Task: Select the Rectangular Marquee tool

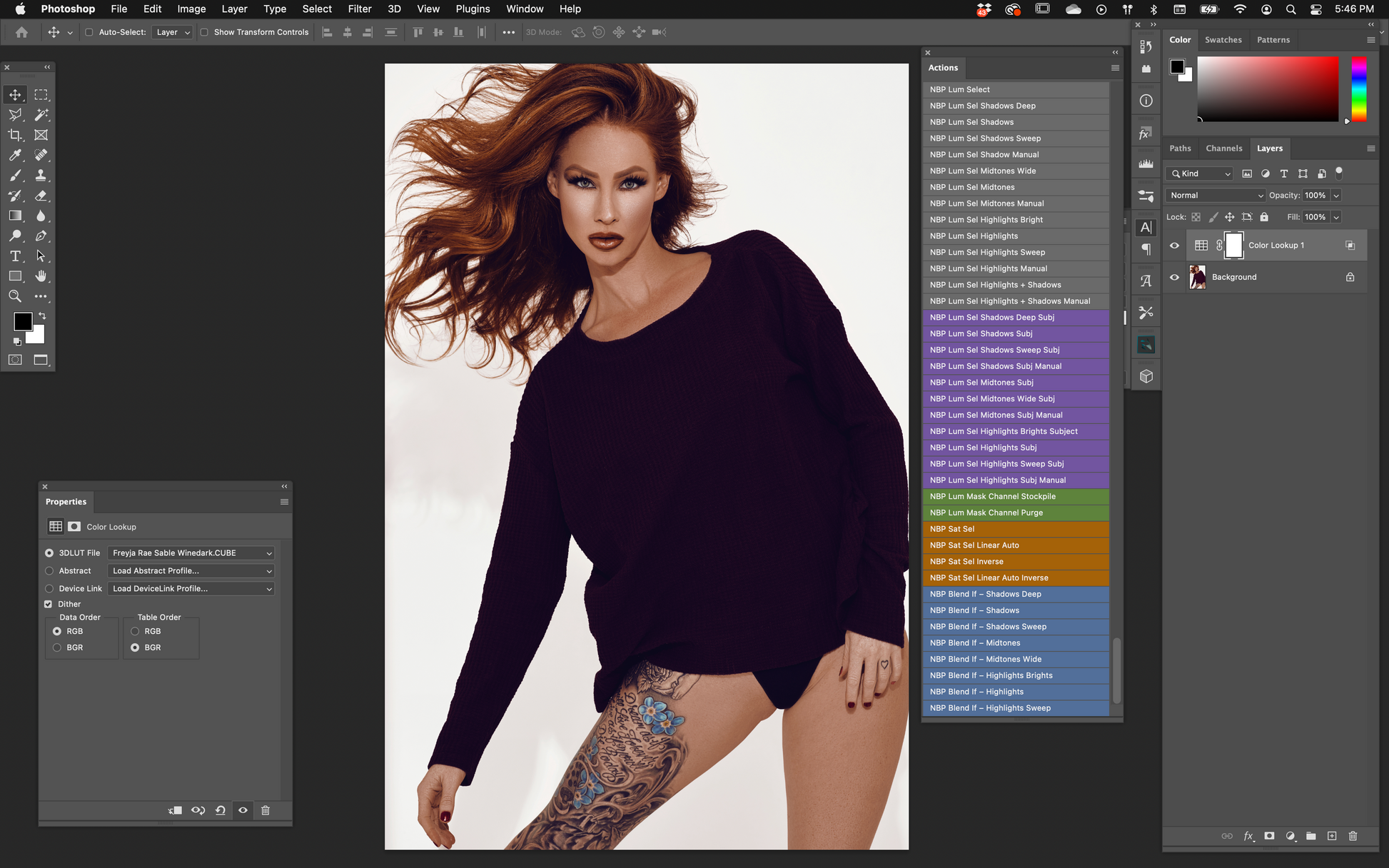Action: tap(41, 95)
